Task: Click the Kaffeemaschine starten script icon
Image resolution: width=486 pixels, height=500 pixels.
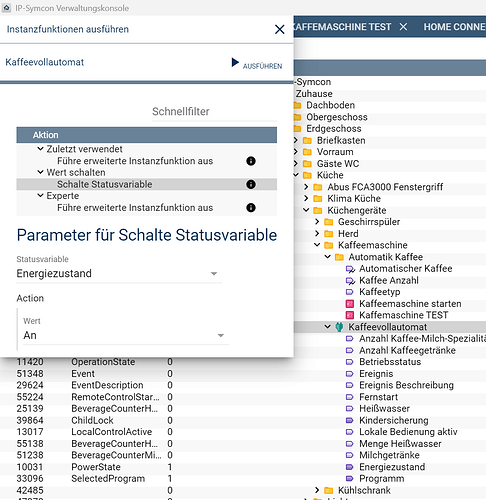Action: pos(350,304)
